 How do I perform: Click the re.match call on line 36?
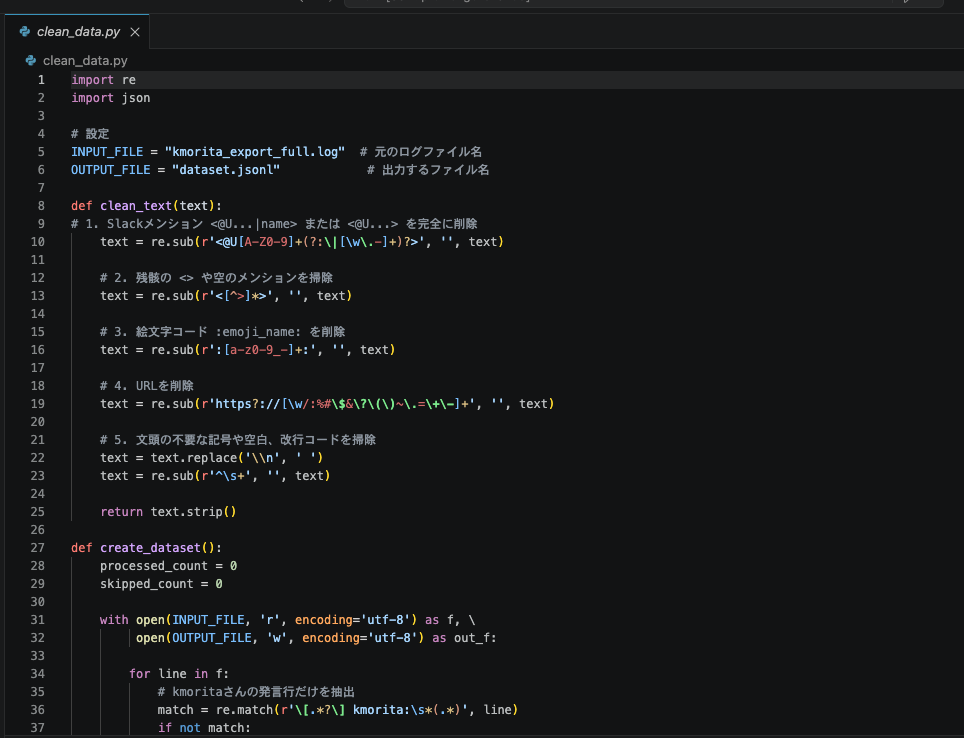[366, 710]
